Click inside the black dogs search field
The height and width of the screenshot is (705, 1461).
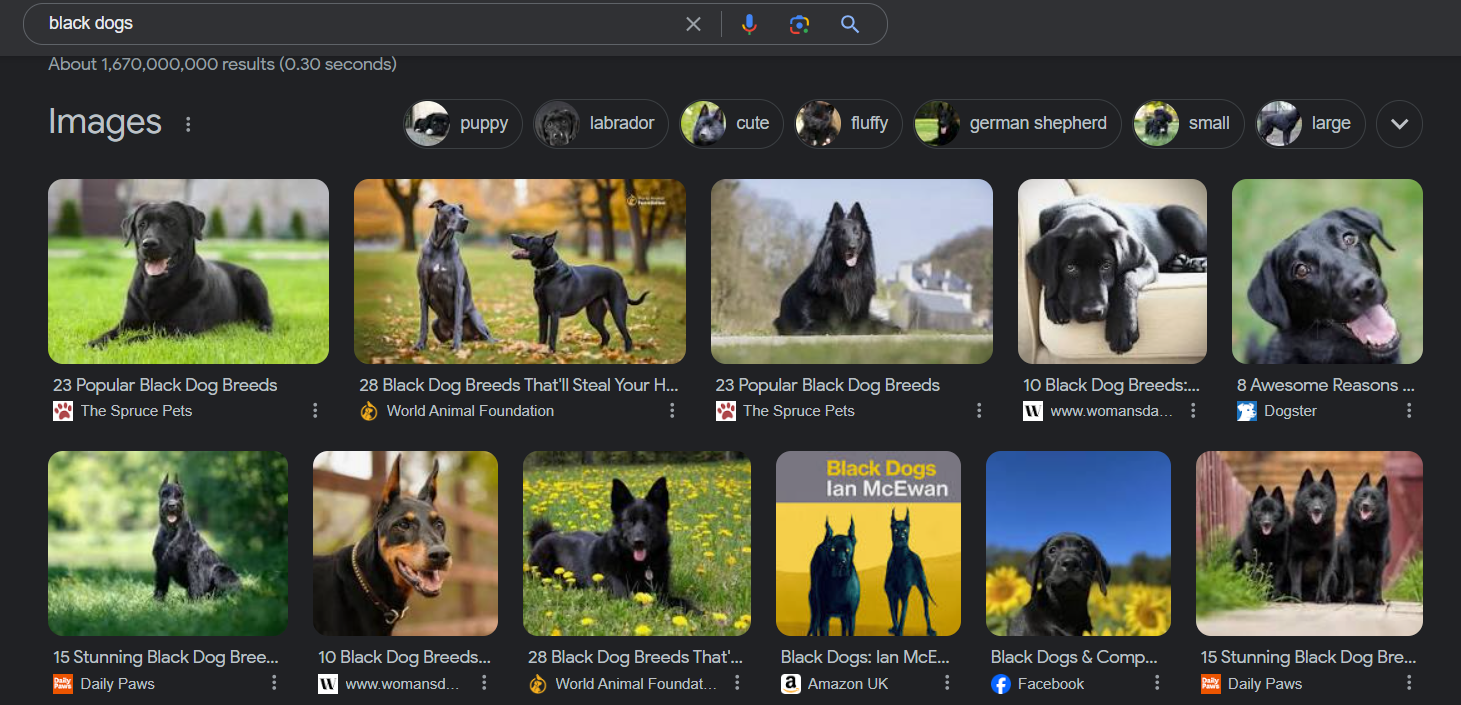point(350,24)
